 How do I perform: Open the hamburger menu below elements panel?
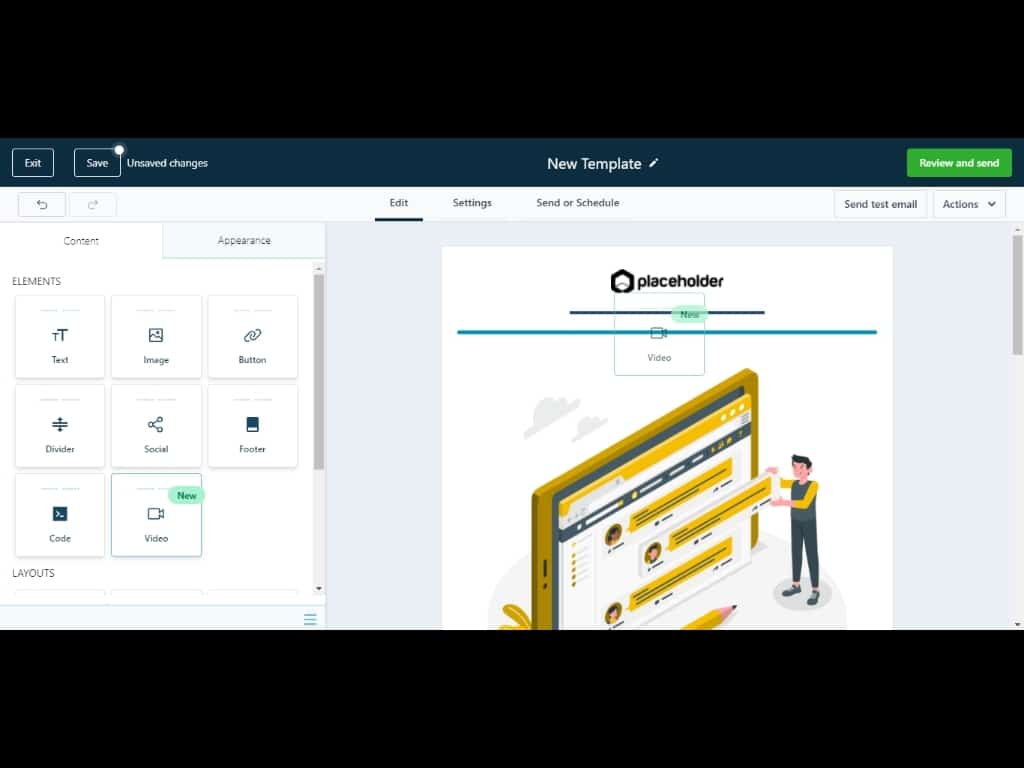tap(310, 620)
